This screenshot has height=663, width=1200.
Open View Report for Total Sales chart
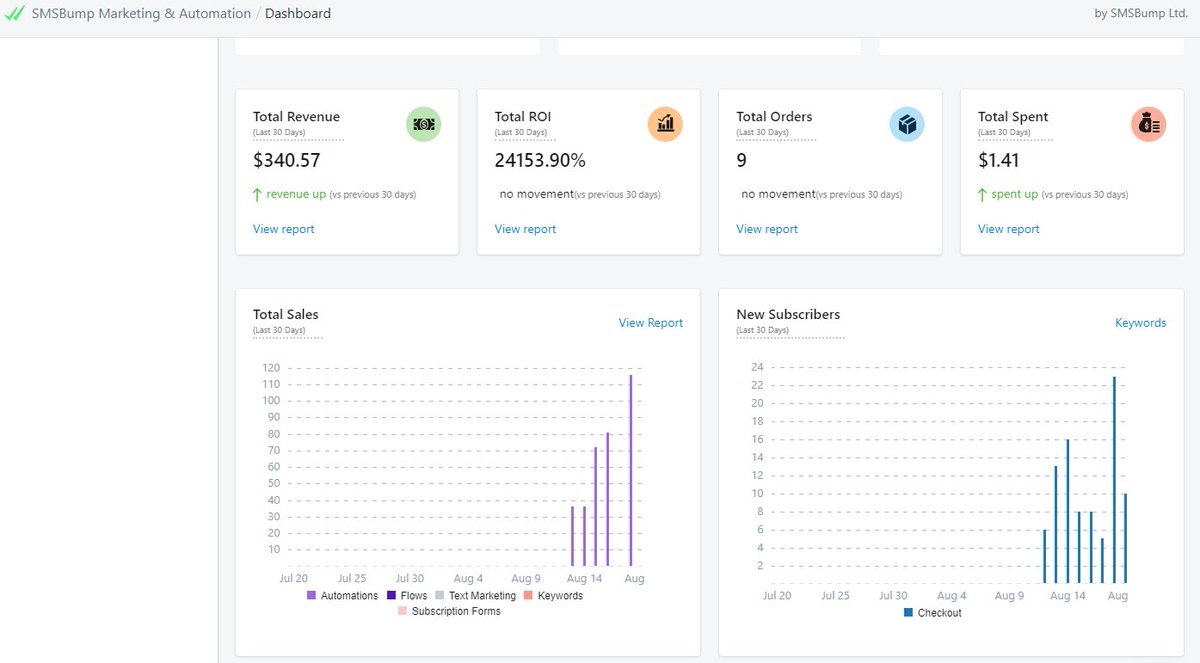click(x=651, y=323)
